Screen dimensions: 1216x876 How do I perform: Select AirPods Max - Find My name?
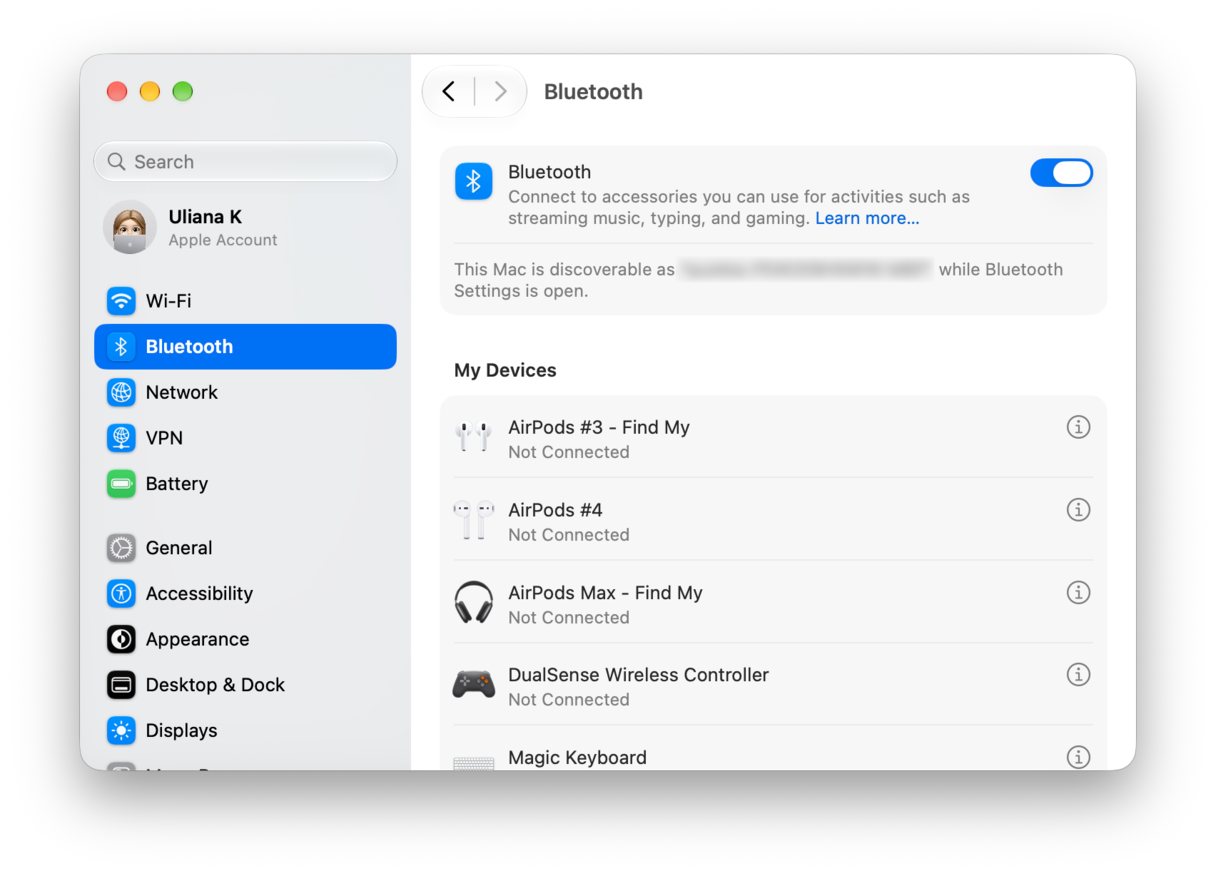coord(605,593)
